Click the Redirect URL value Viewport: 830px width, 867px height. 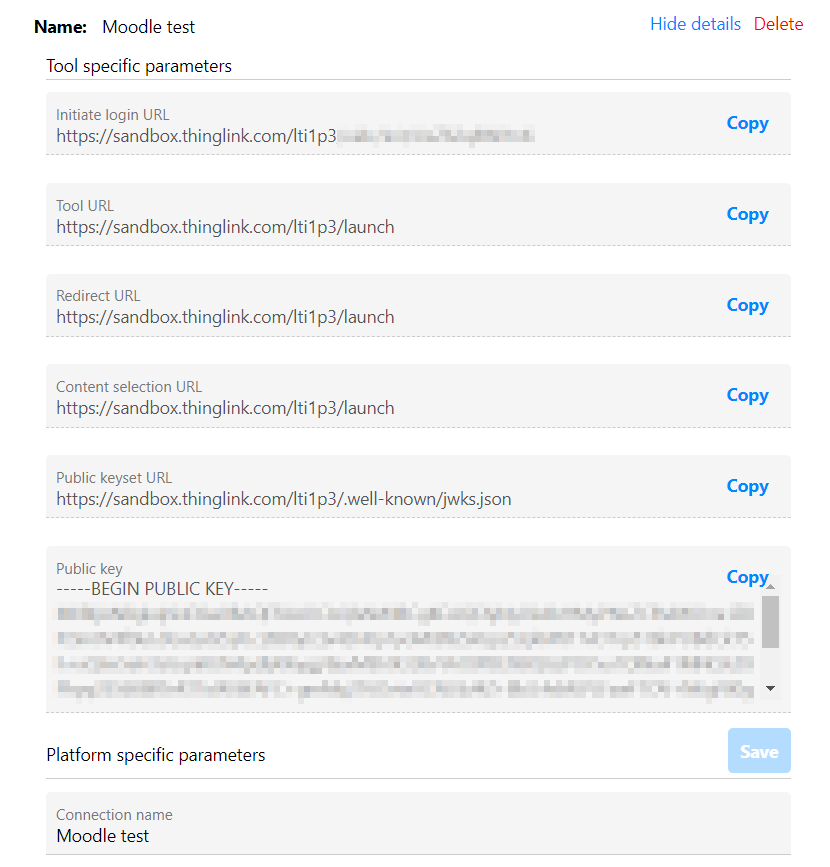click(225, 317)
